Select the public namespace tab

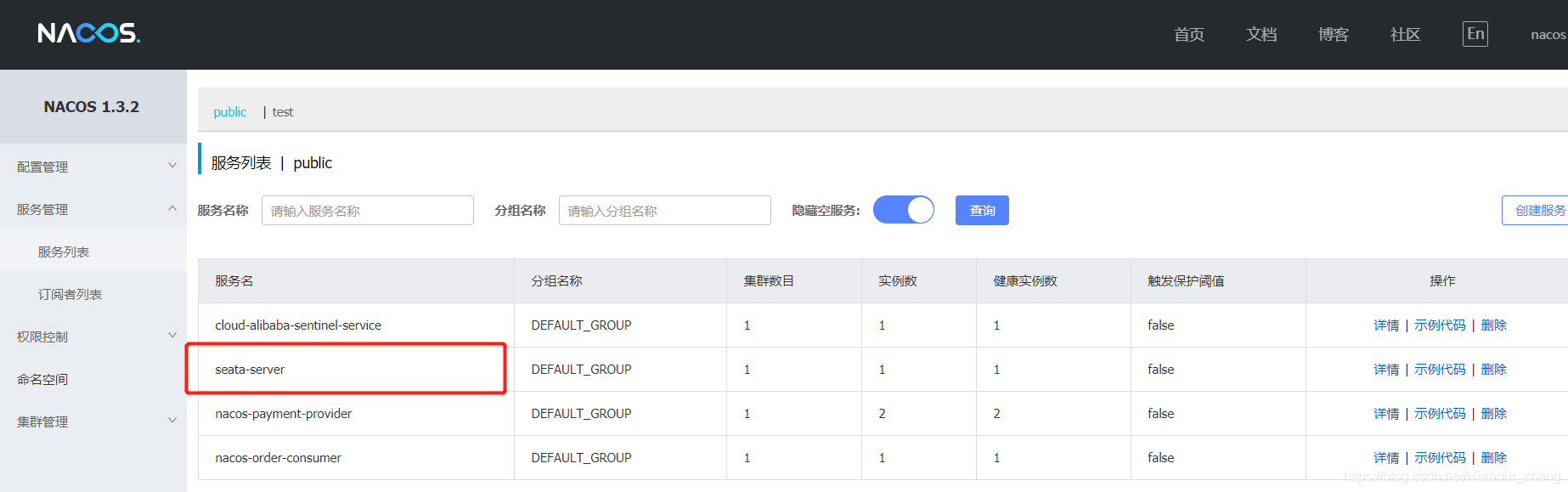point(230,112)
